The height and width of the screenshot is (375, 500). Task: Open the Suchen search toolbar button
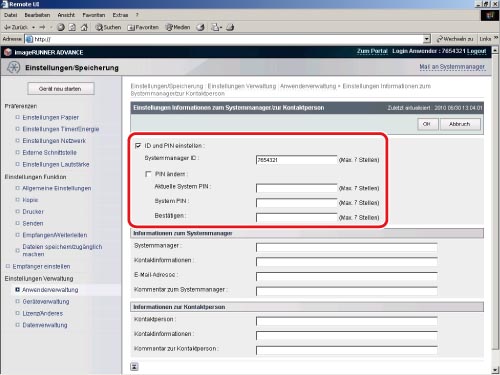pos(108,27)
